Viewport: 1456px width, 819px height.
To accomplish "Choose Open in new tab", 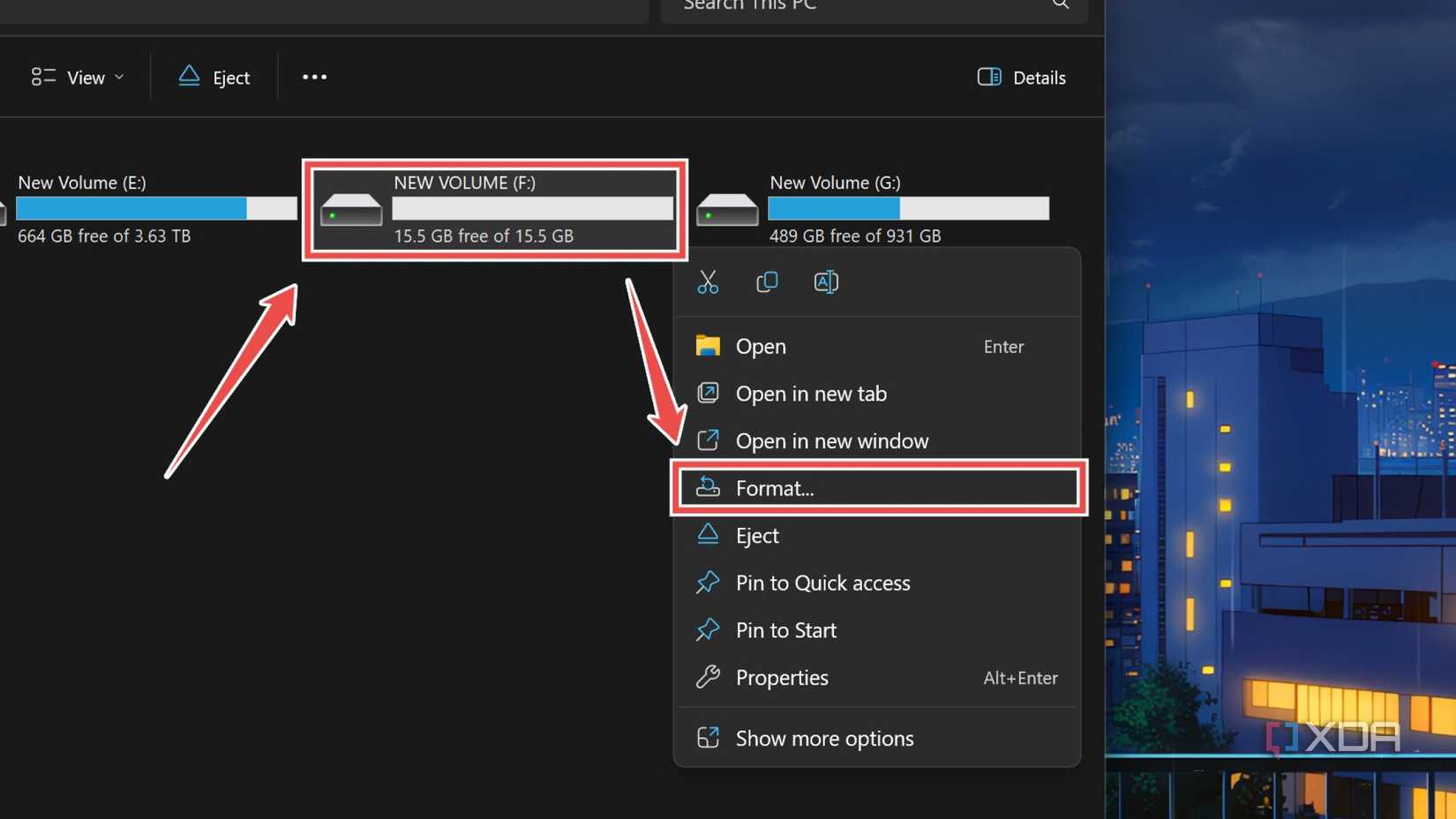I will pyautogui.click(x=810, y=394).
